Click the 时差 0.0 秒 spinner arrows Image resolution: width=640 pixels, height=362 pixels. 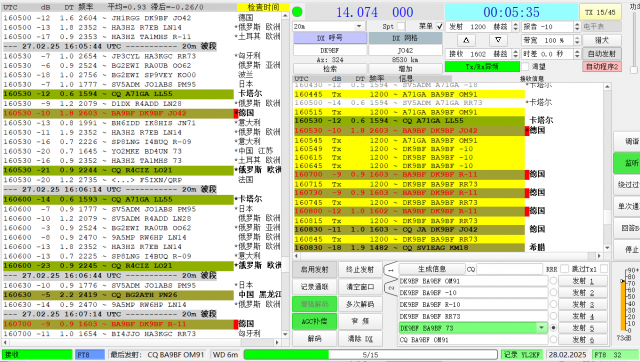coord(577,54)
